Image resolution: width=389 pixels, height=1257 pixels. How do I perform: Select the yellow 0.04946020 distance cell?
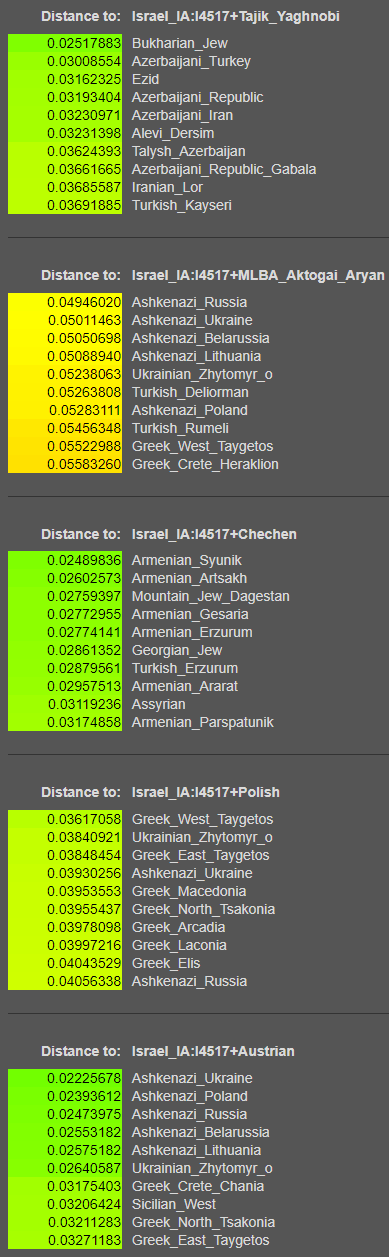click(x=65, y=302)
